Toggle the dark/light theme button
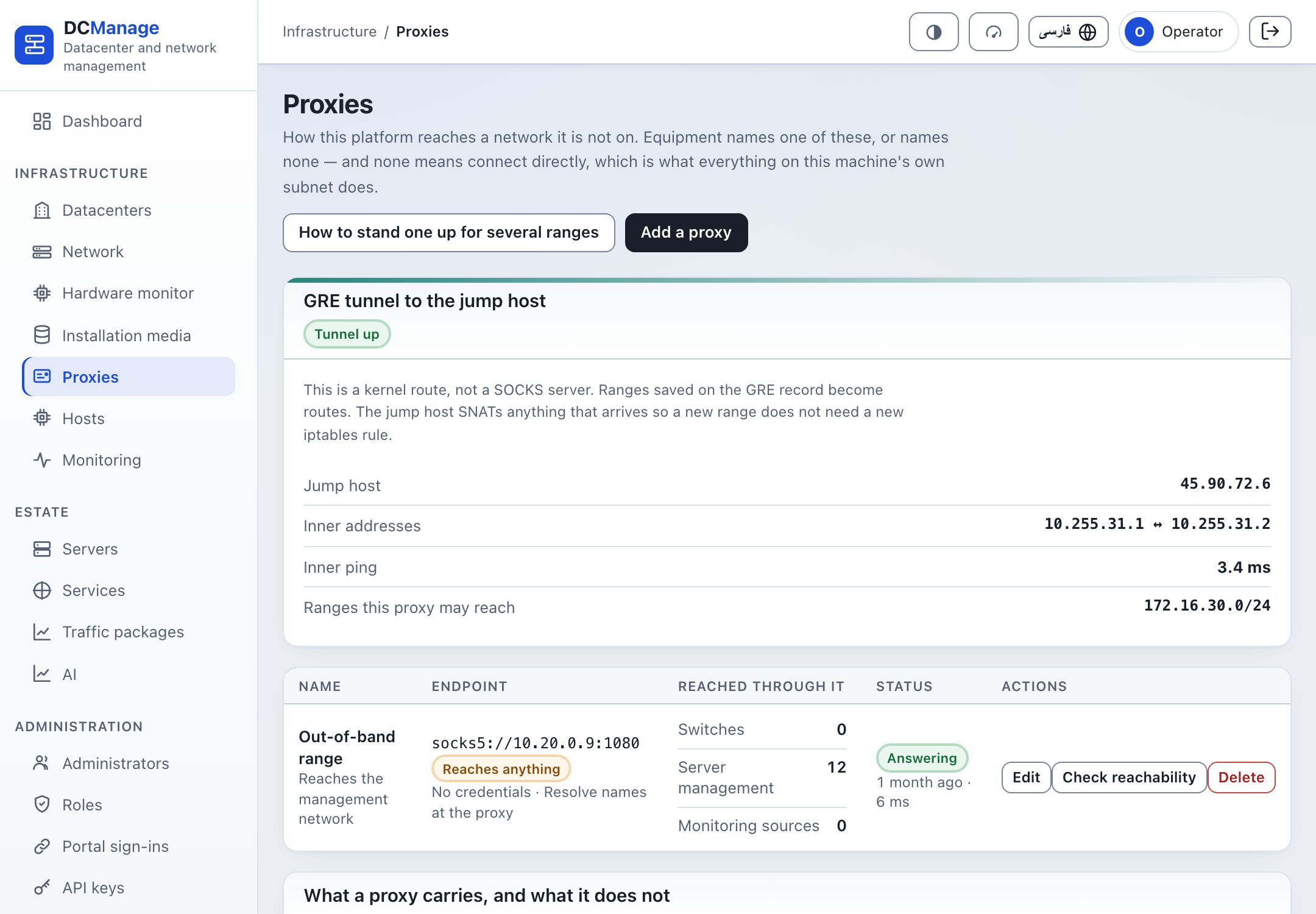1316x914 pixels. (x=933, y=32)
